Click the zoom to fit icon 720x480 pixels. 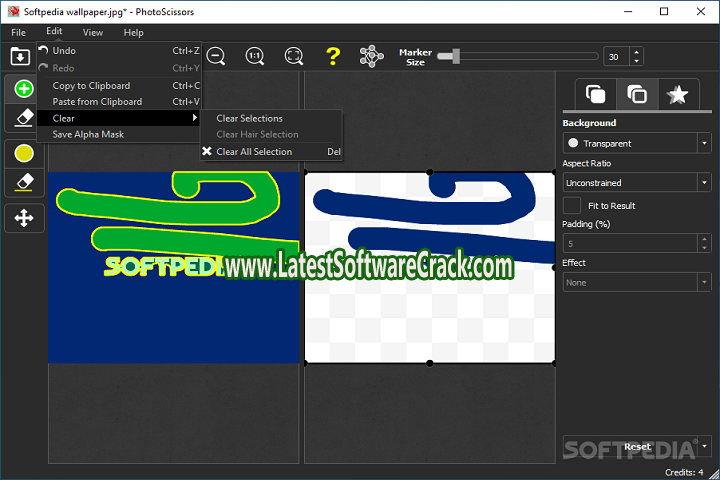[294, 57]
